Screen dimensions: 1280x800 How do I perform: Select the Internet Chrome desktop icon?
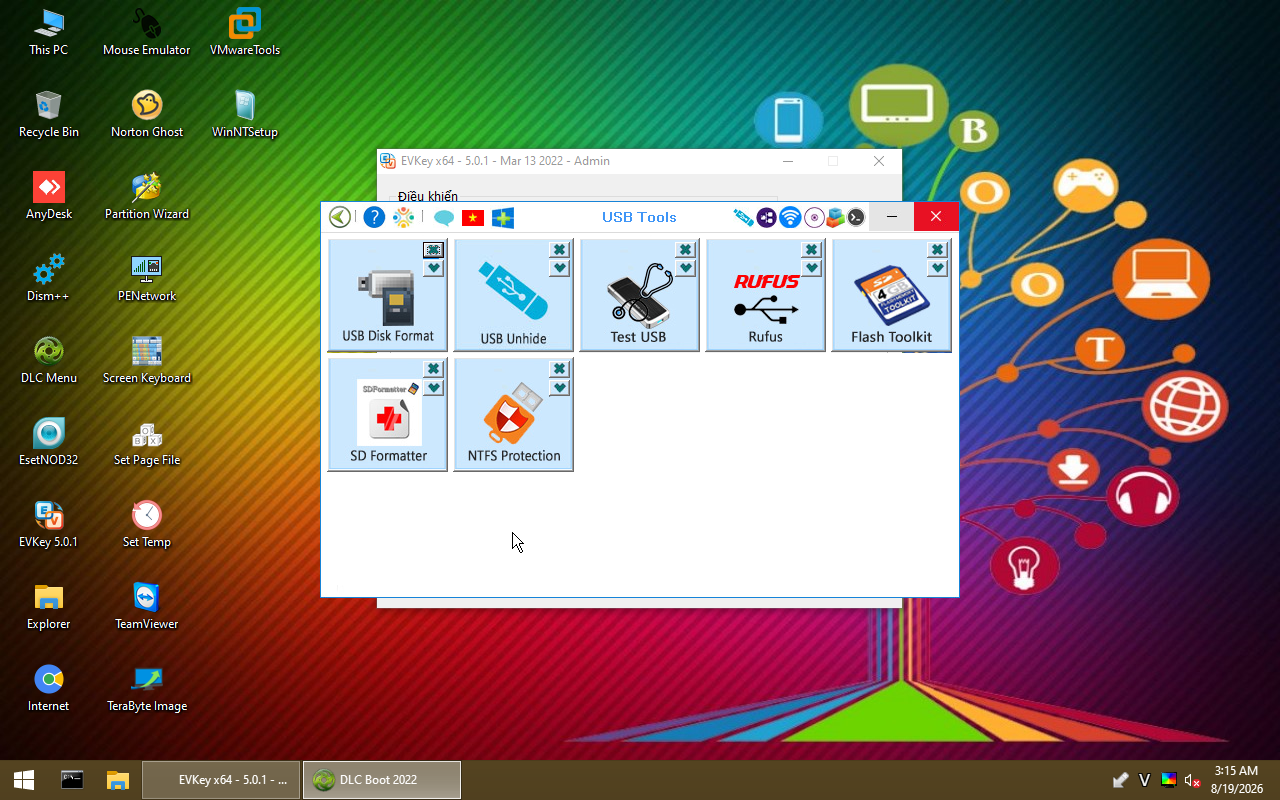pos(48,688)
